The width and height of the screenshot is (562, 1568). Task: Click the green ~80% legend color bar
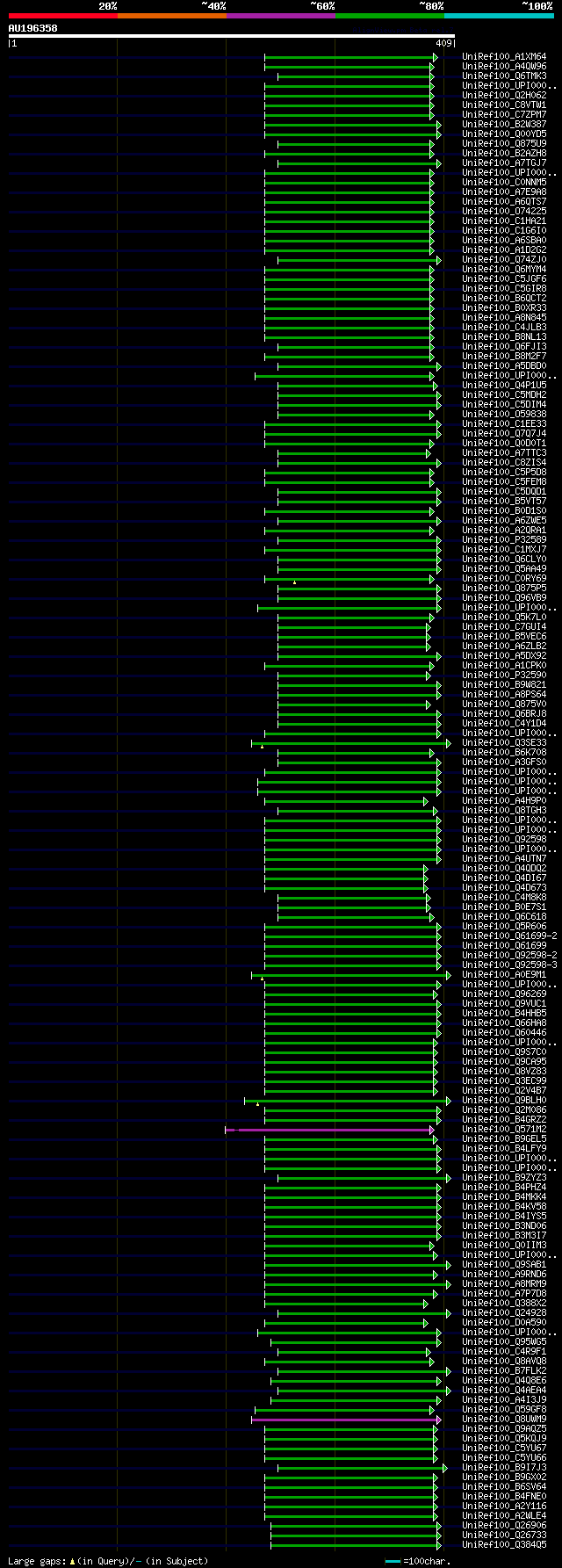pyautogui.click(x=389, y=16)
